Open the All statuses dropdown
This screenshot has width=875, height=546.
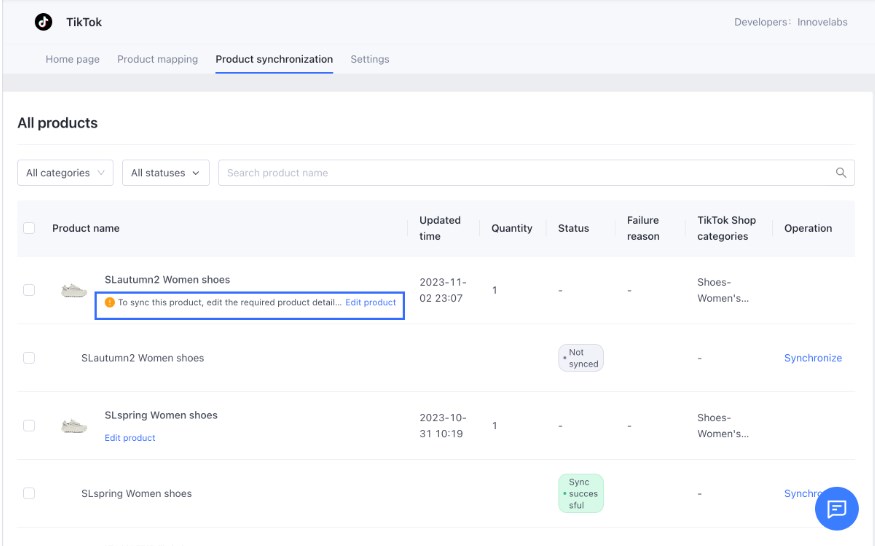tap(165, 173)
